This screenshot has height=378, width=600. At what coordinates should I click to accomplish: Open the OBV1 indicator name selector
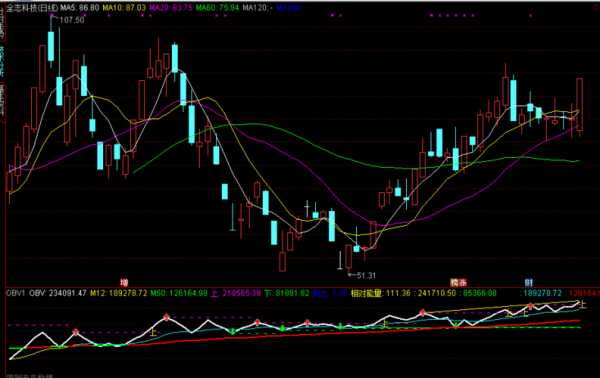coord(15,293)
